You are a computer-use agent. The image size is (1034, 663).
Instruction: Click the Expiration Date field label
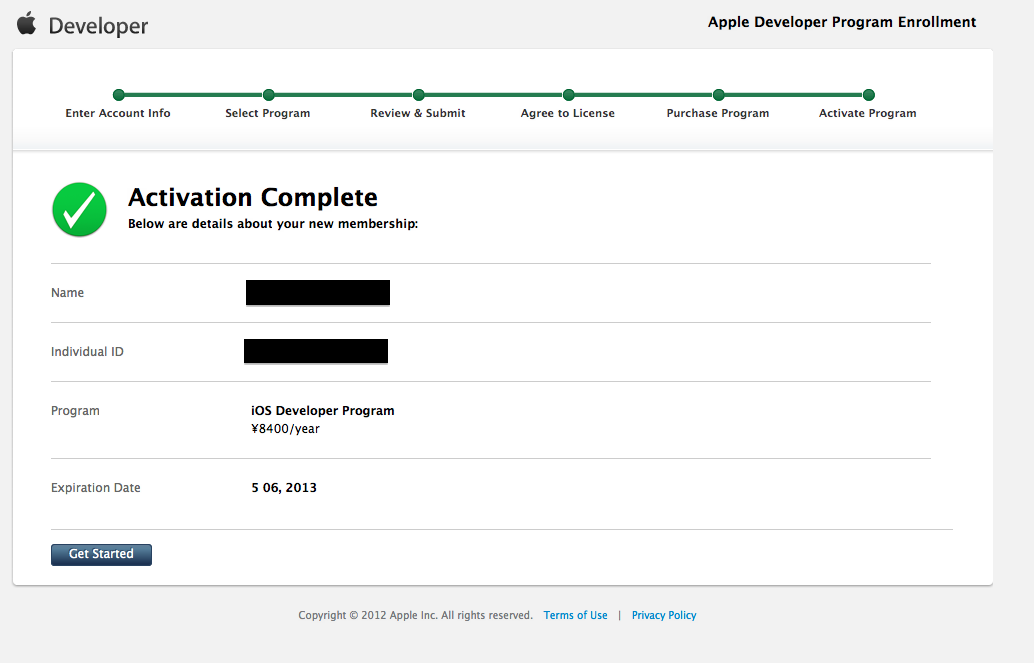point(96,488)
